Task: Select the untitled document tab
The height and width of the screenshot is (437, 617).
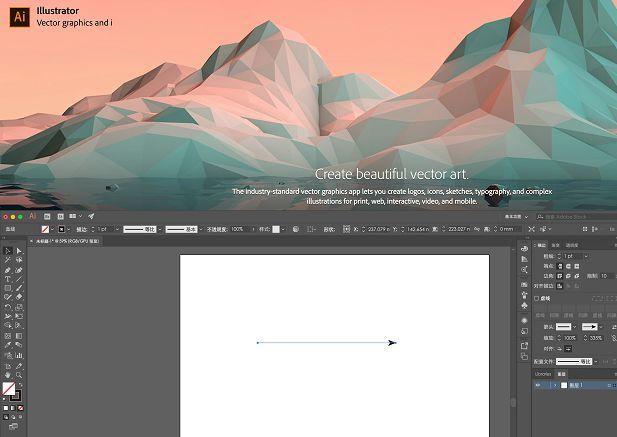Action: click(65, 241)
